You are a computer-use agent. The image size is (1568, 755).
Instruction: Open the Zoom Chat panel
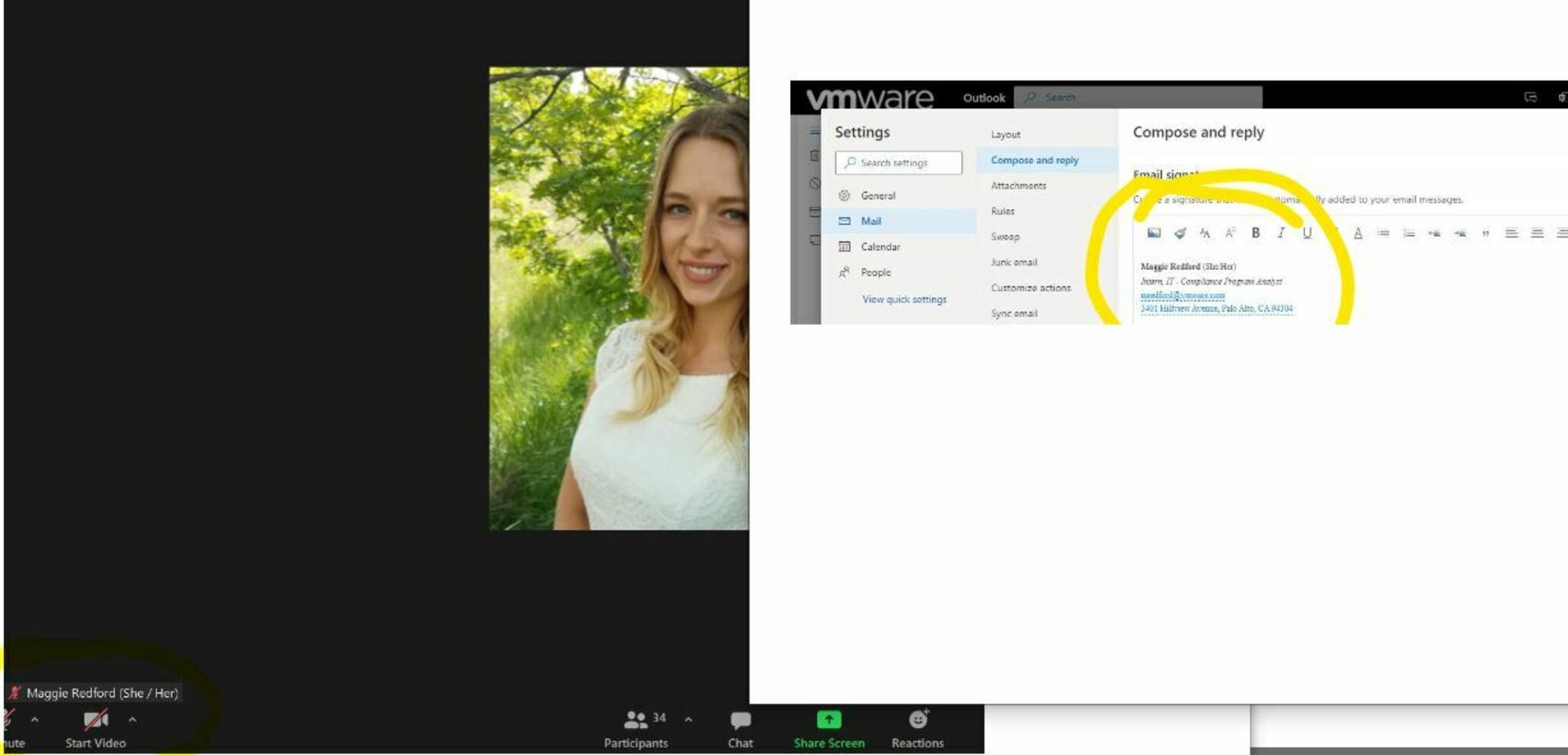tap(740, 728)
